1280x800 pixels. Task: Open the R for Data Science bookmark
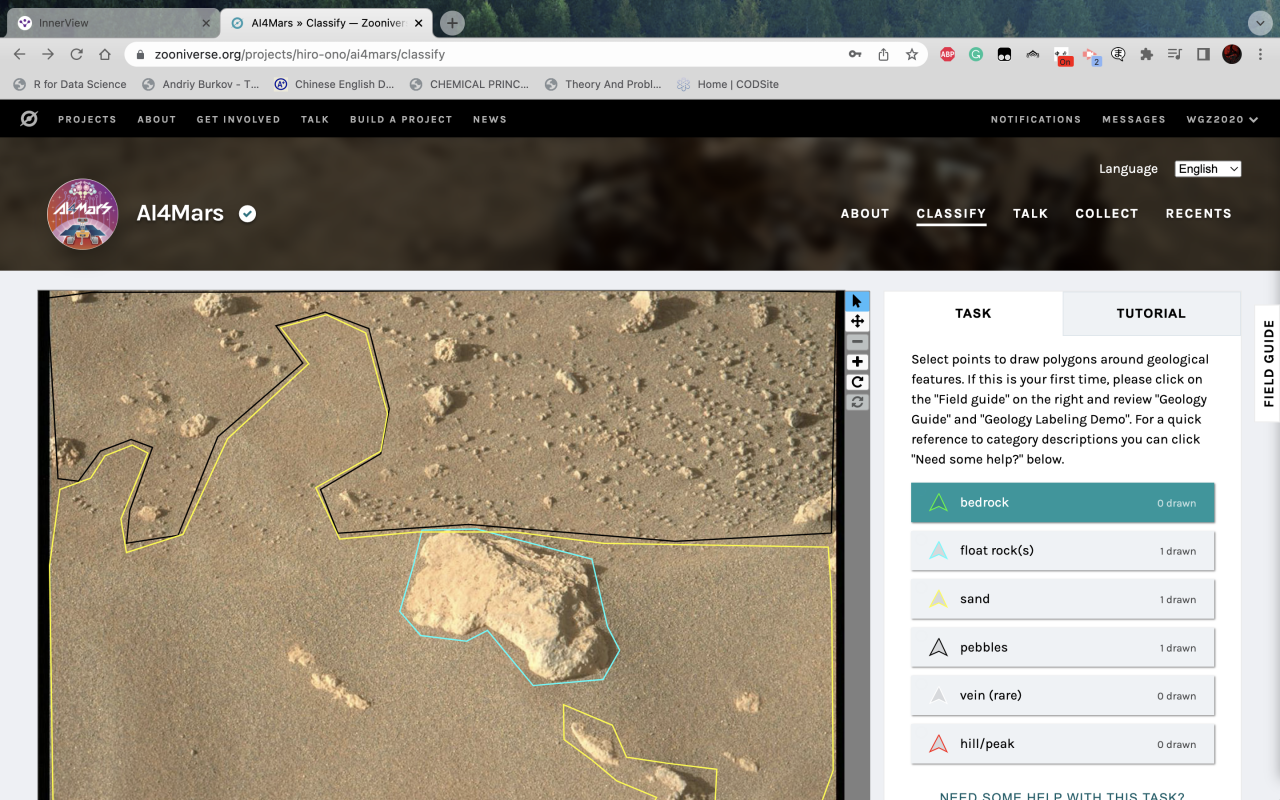coord(70,84)
